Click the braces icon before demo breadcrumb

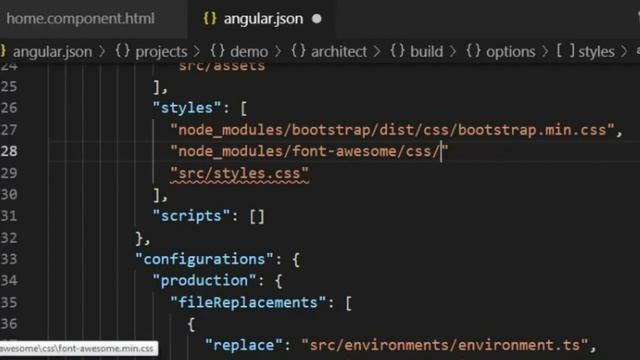click(x=218, y=51)
